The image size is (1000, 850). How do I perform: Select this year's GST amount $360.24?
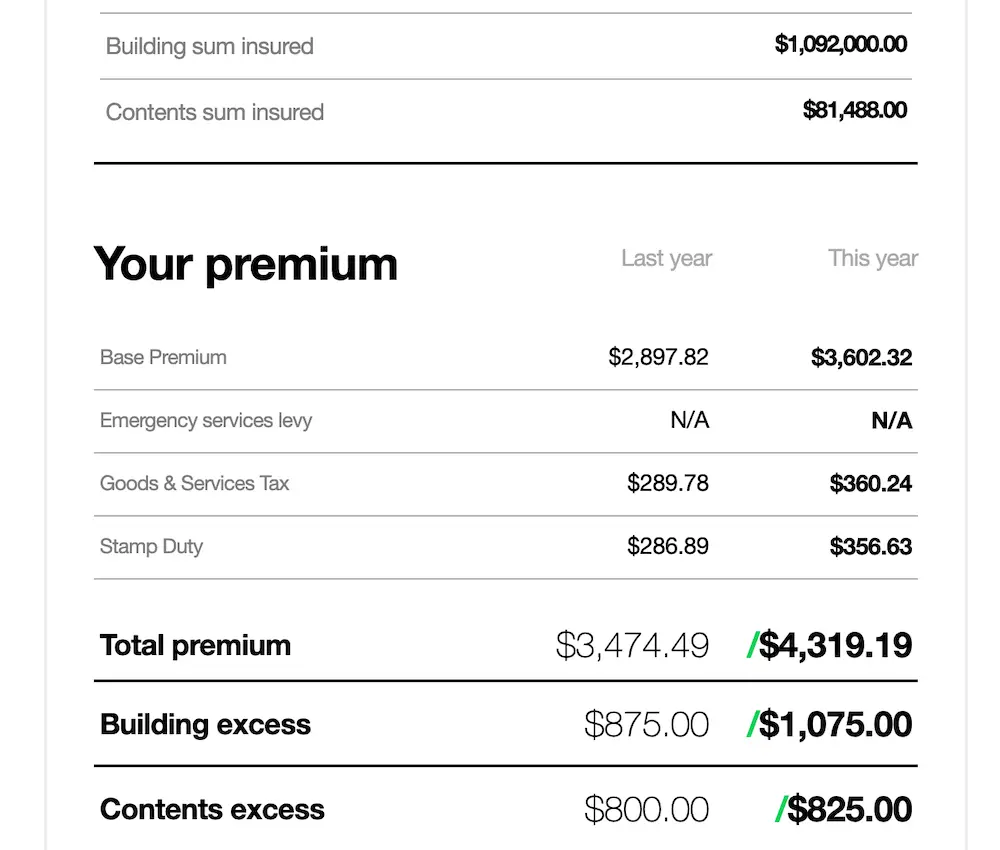(x=870, y=484)
